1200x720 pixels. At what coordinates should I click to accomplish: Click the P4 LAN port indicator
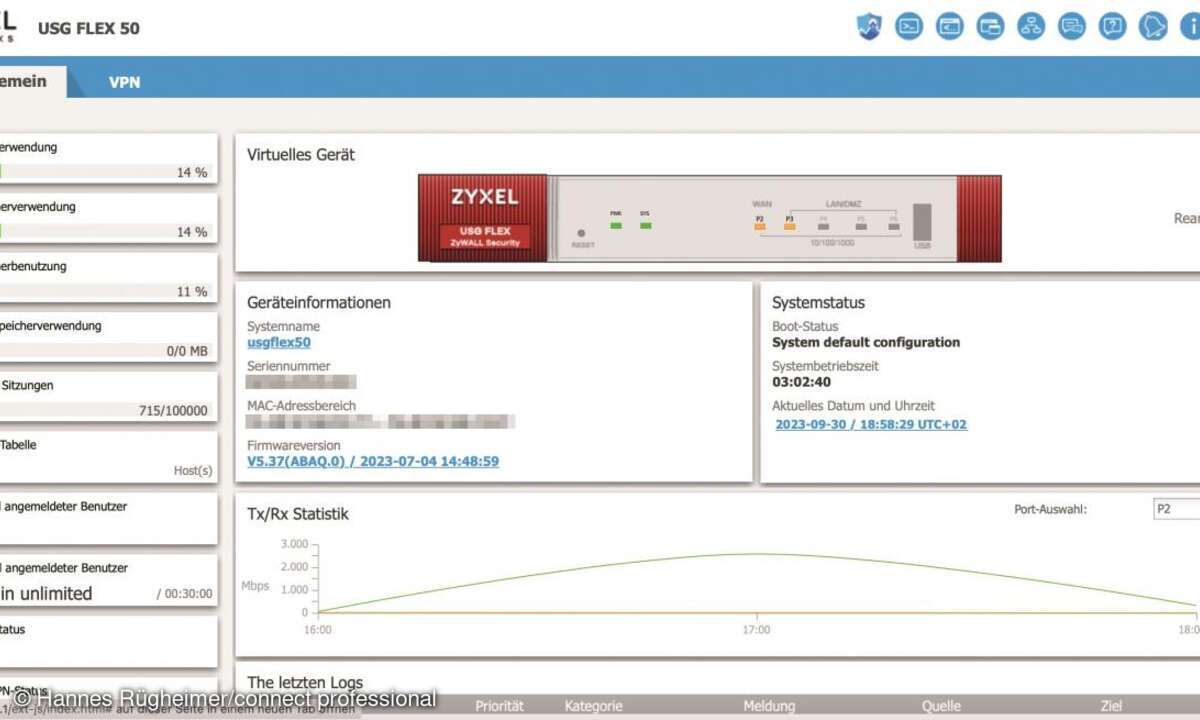pos(824,227)
